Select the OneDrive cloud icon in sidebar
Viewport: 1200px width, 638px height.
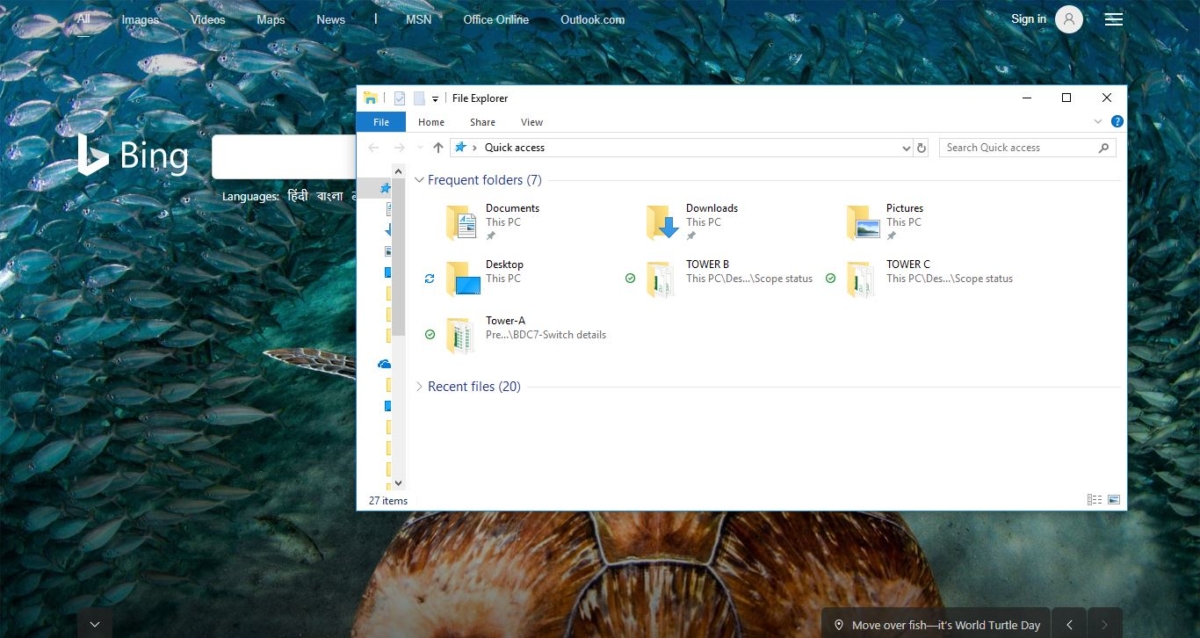pyautogui.click(x=384, y=363)
